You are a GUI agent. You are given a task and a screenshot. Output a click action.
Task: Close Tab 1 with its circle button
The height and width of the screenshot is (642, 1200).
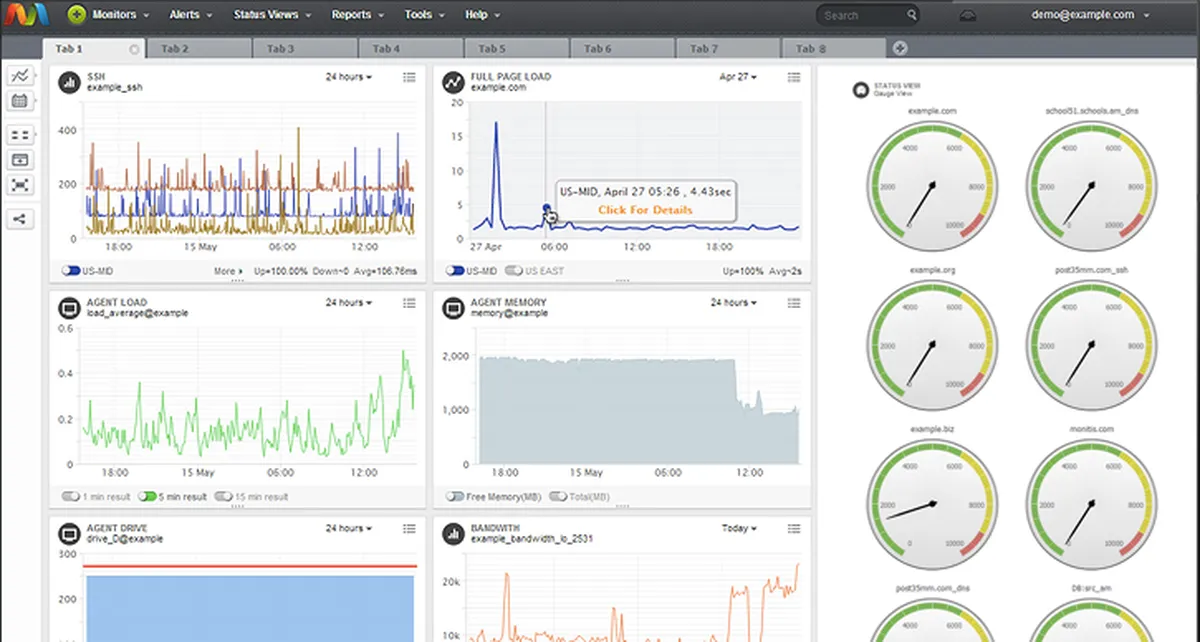(134, 49)
